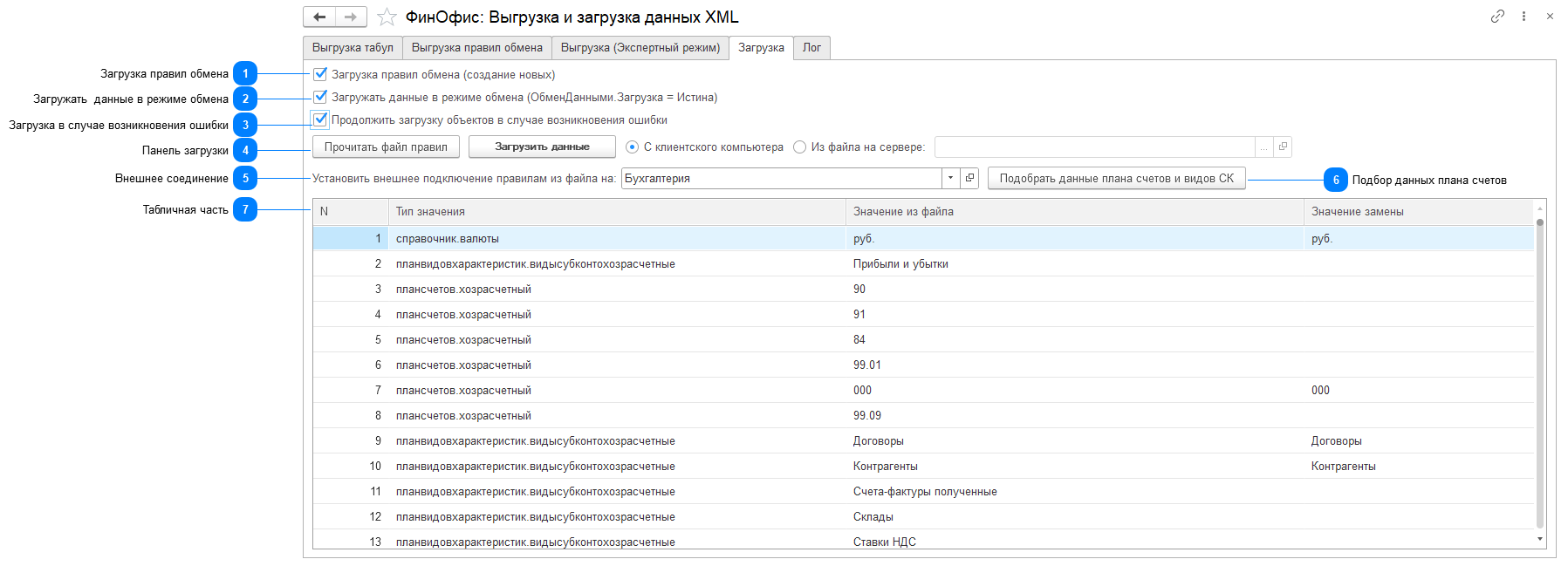The image size is (1568, 566).
Task: Close the form with the X icon
Action: 1550,16
